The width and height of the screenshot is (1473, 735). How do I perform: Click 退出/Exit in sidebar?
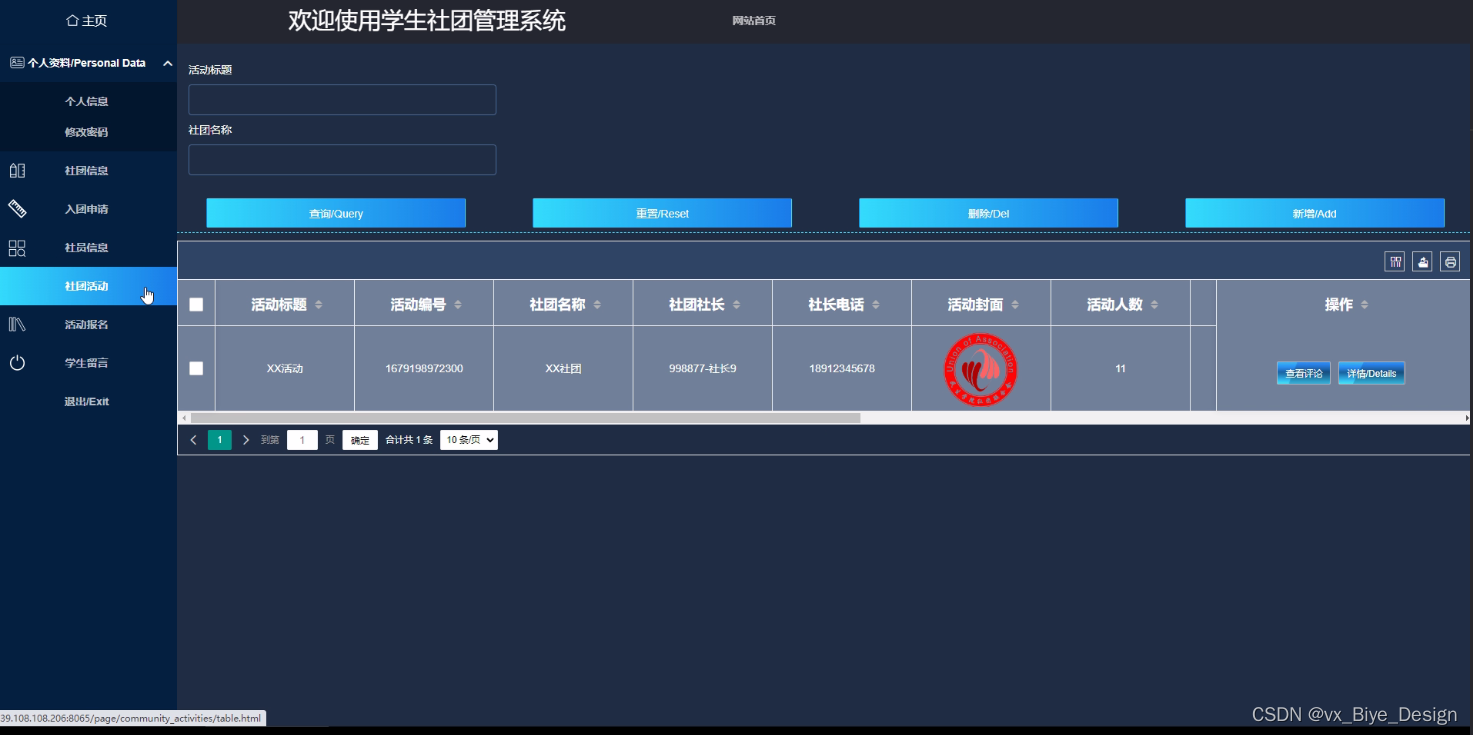tap(88, 401)
